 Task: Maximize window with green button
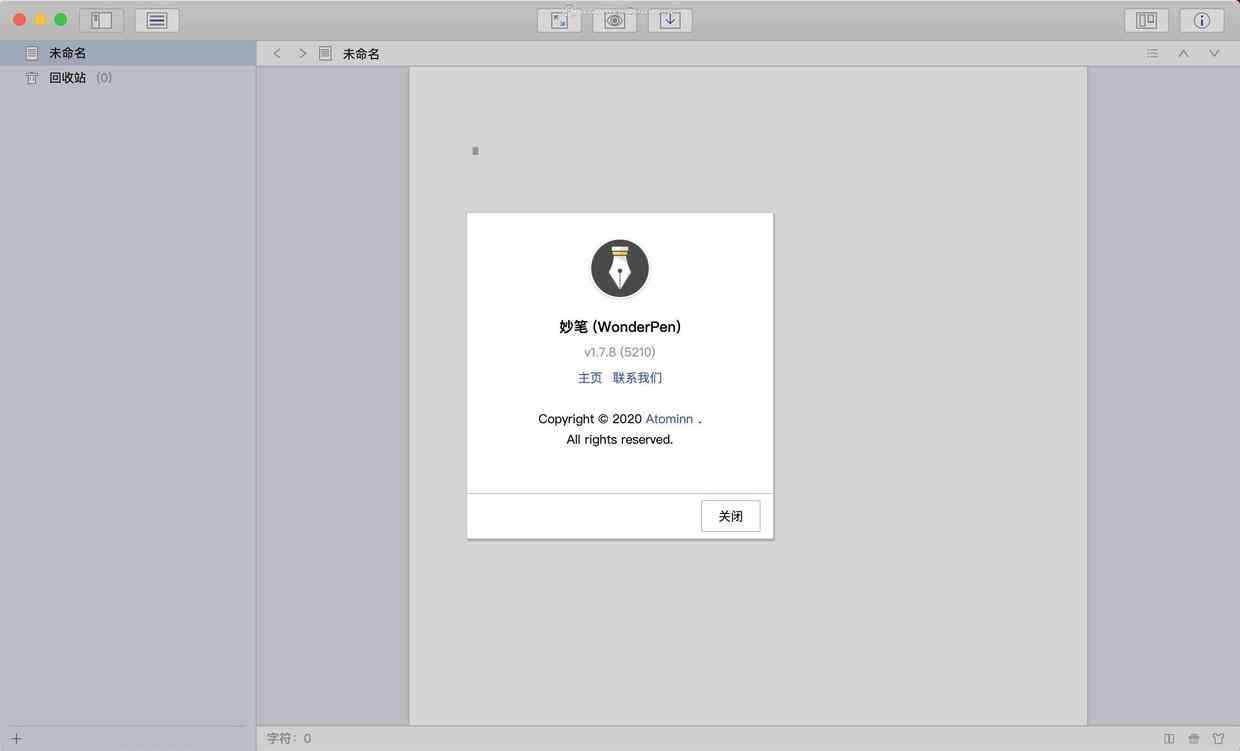tap(60, 20)
